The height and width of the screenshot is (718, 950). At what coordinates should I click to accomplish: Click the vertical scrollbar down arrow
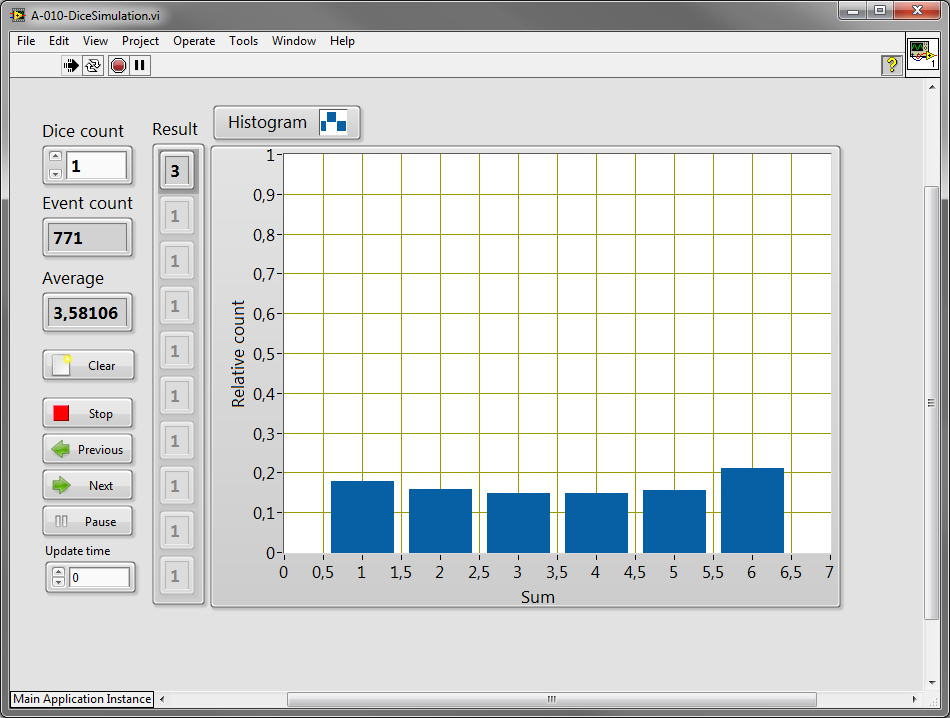point(932,683)
